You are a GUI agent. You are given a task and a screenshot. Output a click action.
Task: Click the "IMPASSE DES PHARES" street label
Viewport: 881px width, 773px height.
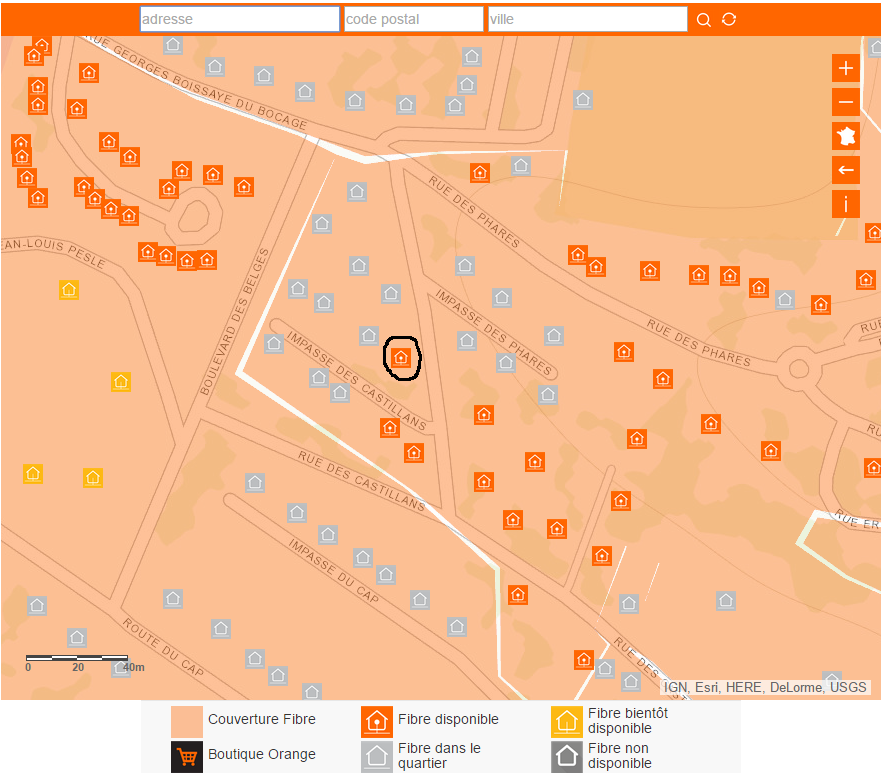pos(493,333)
